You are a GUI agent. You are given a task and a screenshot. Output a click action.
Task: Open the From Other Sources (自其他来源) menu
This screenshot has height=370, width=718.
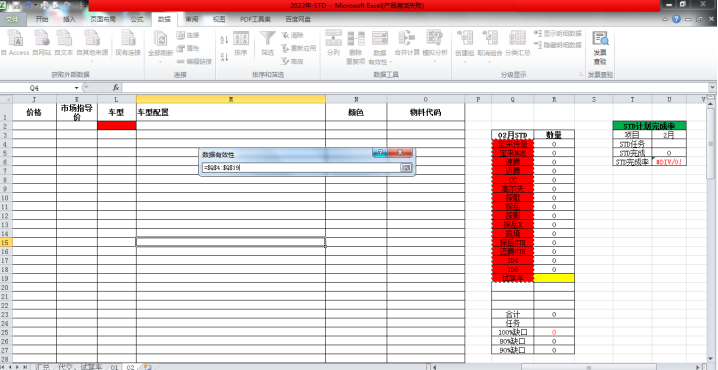click(x=92, y=45)
